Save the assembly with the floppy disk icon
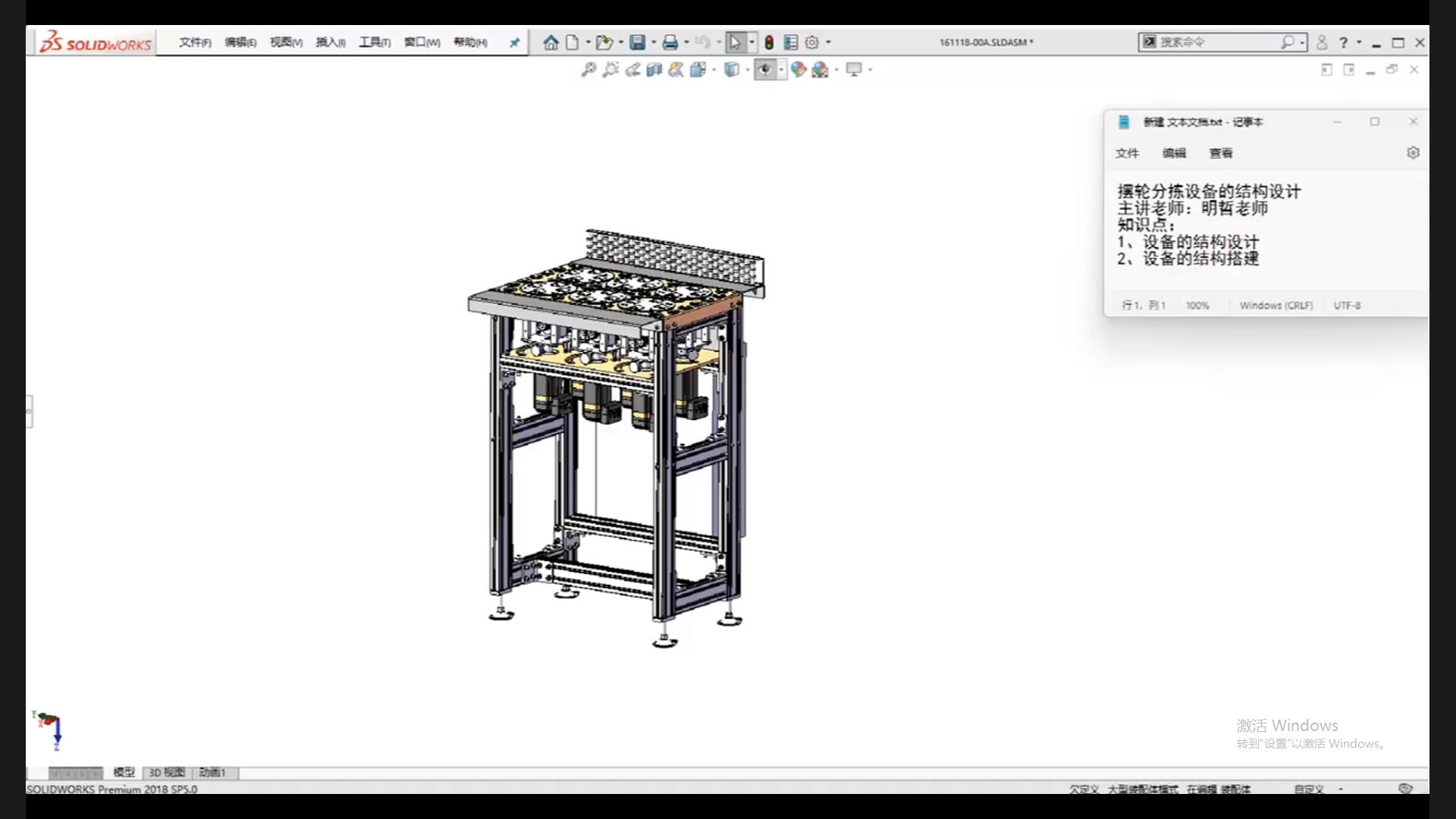 pyautogui.click(x=638, y=42)
